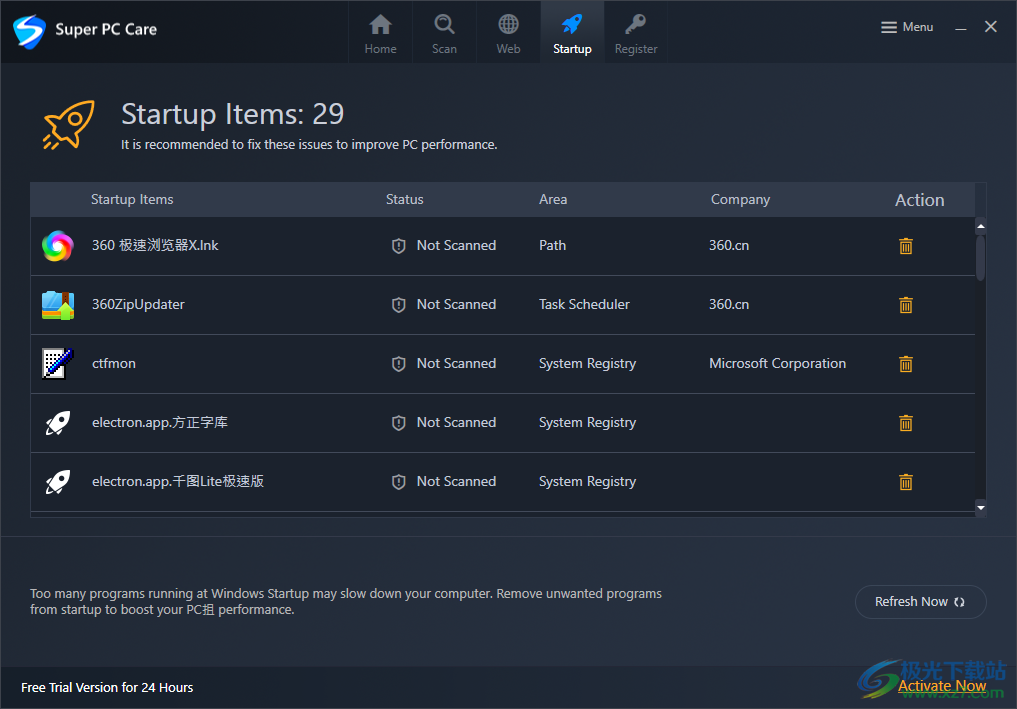Select the electron.app.方正字库 item name
The image size is (1017, 709).
160,422
